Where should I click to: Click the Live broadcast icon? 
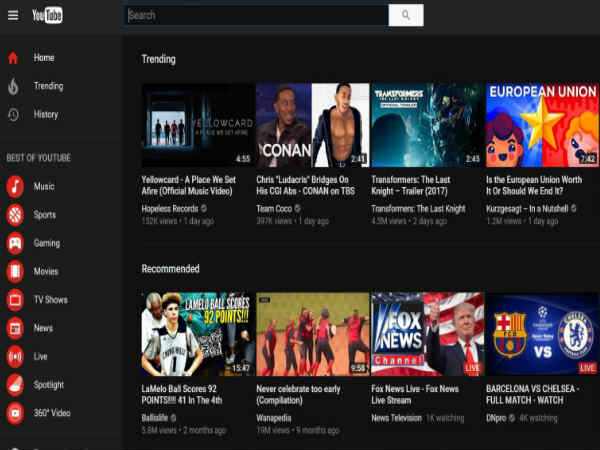pyautogui.click(x=15, y=356)
